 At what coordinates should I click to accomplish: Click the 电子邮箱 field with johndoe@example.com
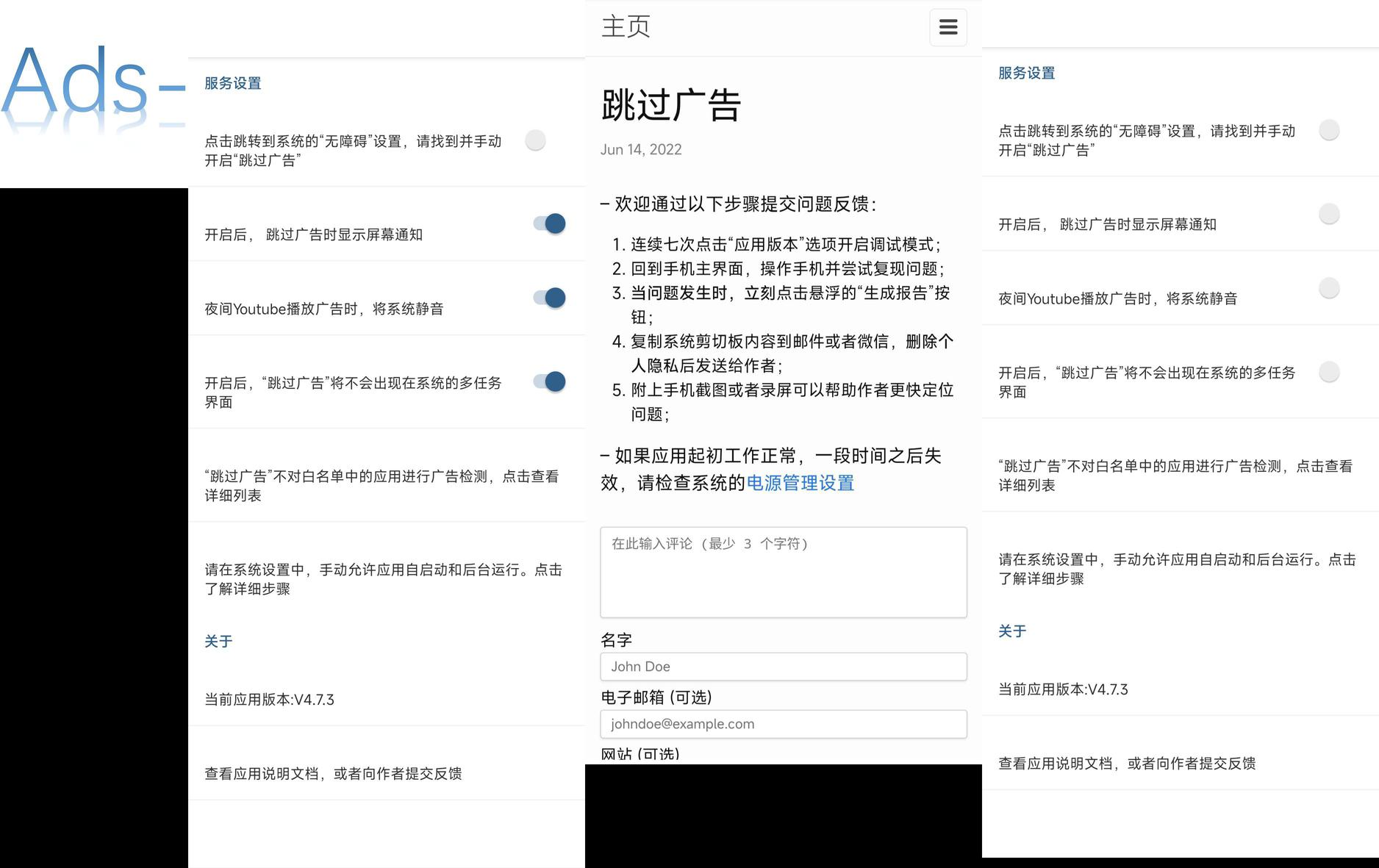pos(783,724)
